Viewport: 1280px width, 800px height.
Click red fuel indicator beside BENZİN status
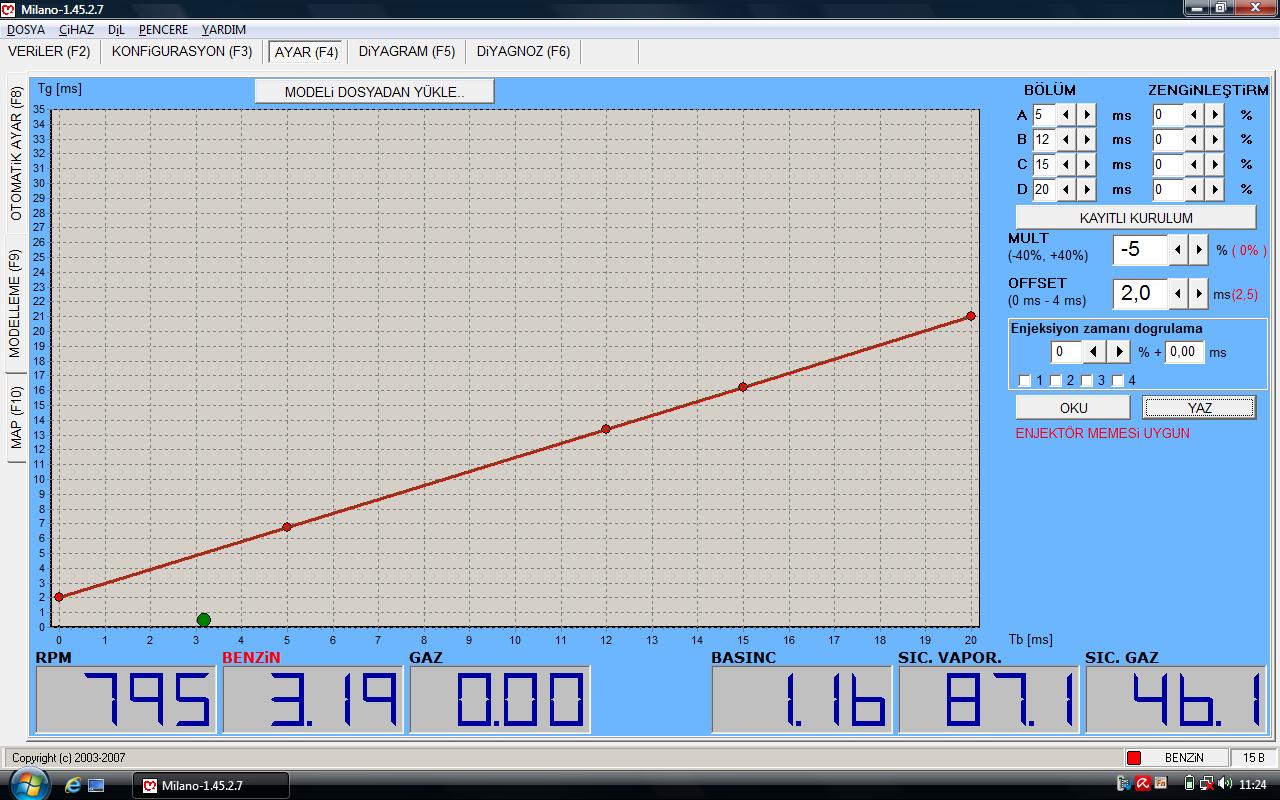pos(1134,758)
